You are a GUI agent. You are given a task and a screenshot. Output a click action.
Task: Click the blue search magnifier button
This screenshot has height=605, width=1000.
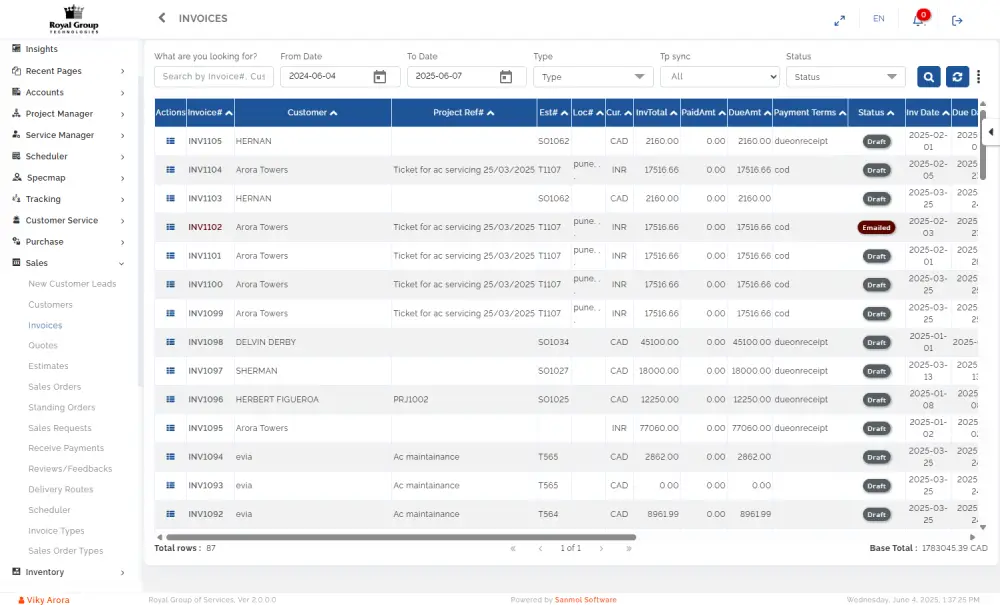tap(928, 77)
